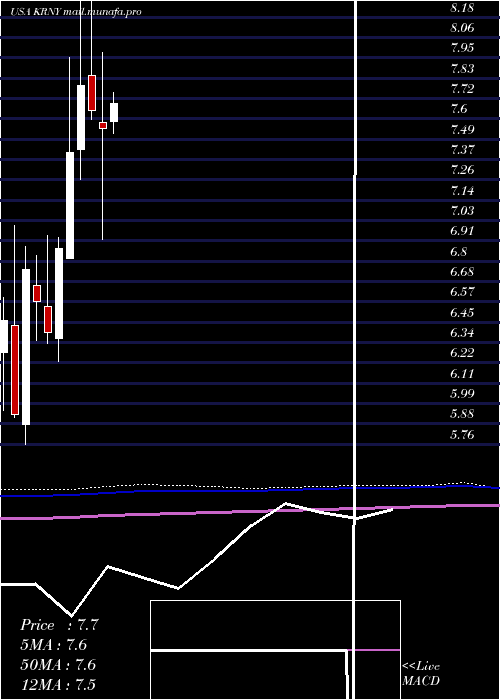The width and height of the screenshot is (500, 700).
Task: Click the '50MA : 7.6' readout
Action: (58, 665)
